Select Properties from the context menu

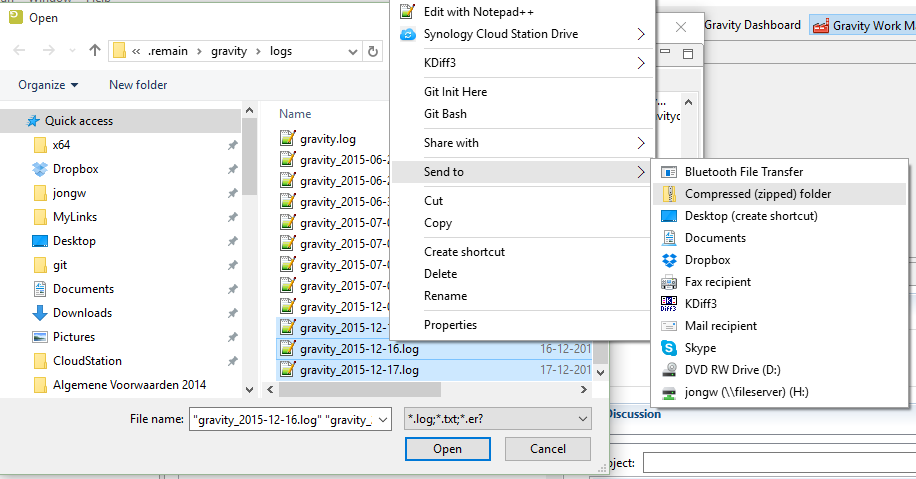pos(450,325)
